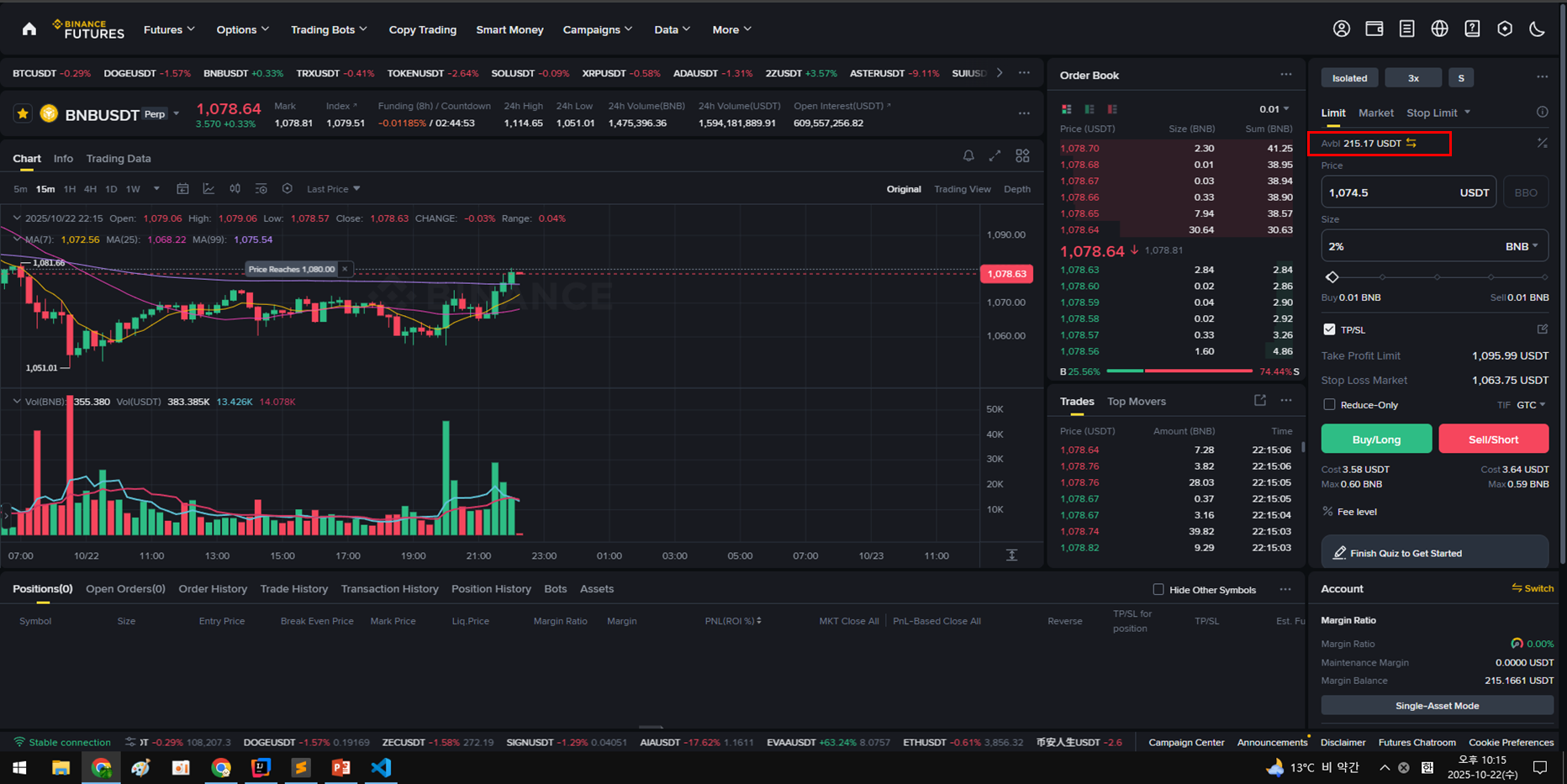Change the size unit BNB dropdown

pyautogui.click(x=1522, y=246)
